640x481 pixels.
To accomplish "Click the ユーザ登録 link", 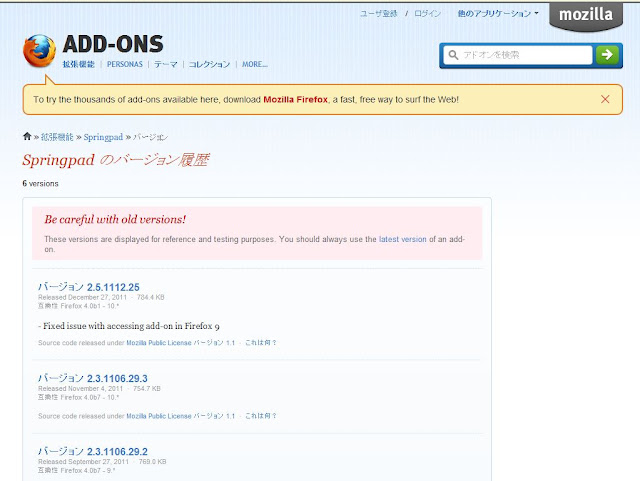I will [x=378, y=13].
